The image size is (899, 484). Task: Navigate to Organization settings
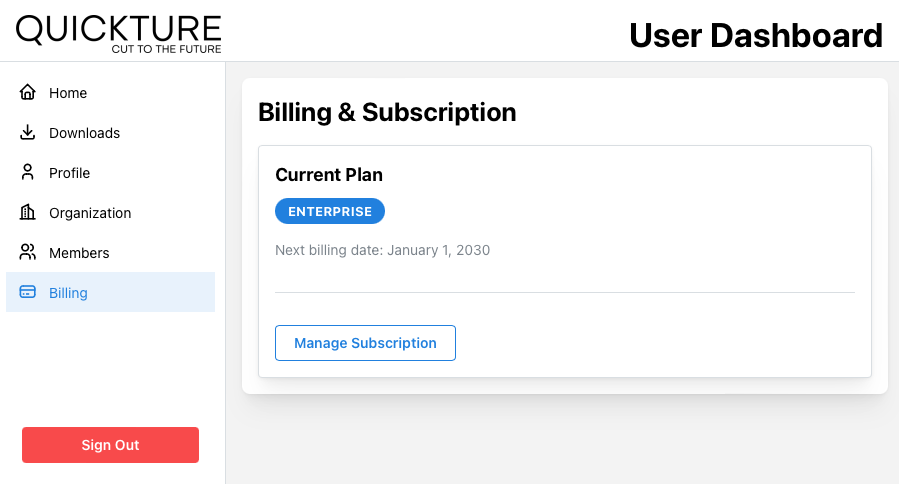tap(111, 213)
